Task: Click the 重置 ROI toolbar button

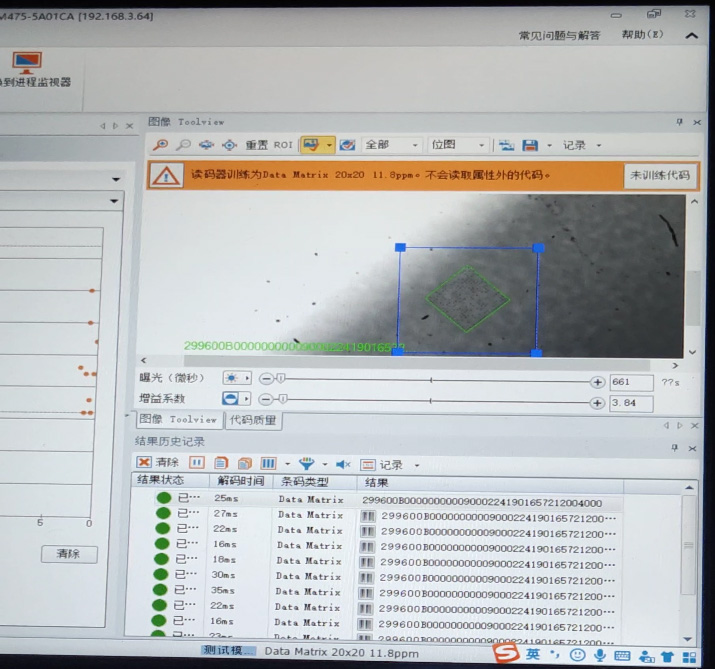Action: point(269,145)
